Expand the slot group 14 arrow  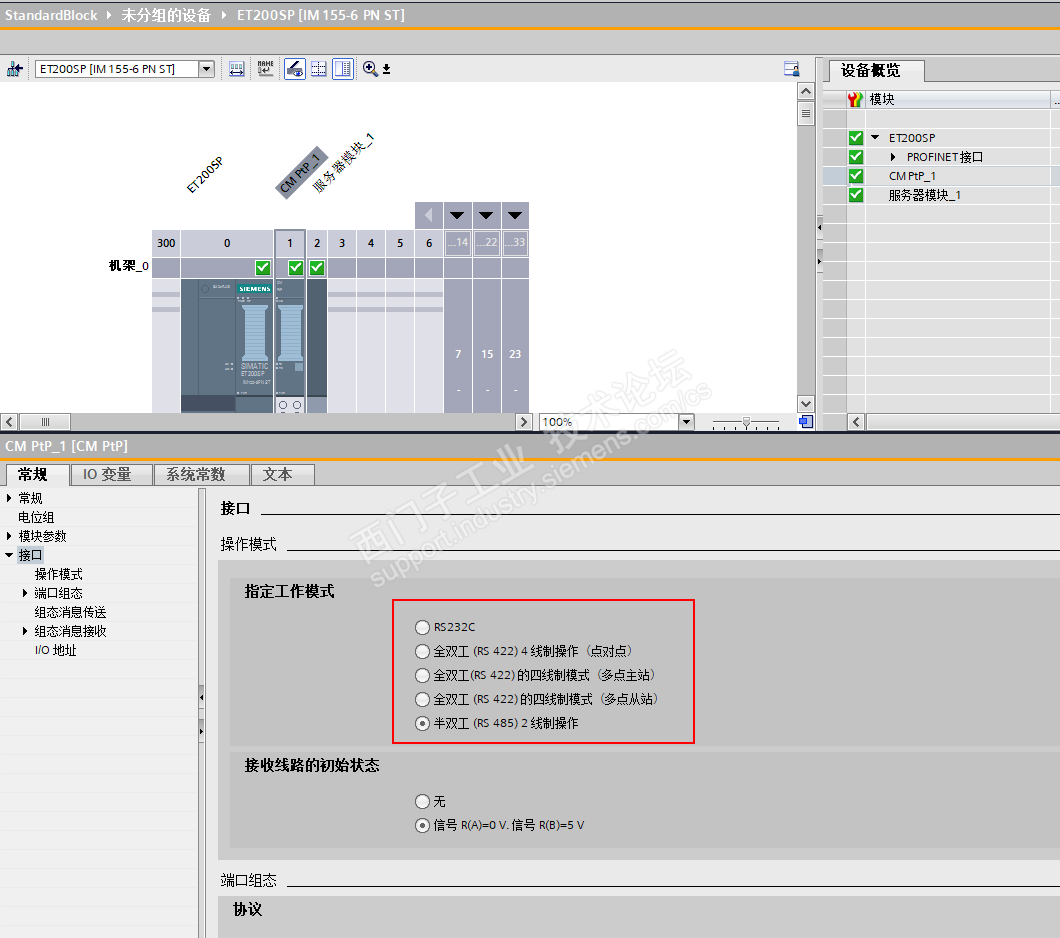(458, 216)
